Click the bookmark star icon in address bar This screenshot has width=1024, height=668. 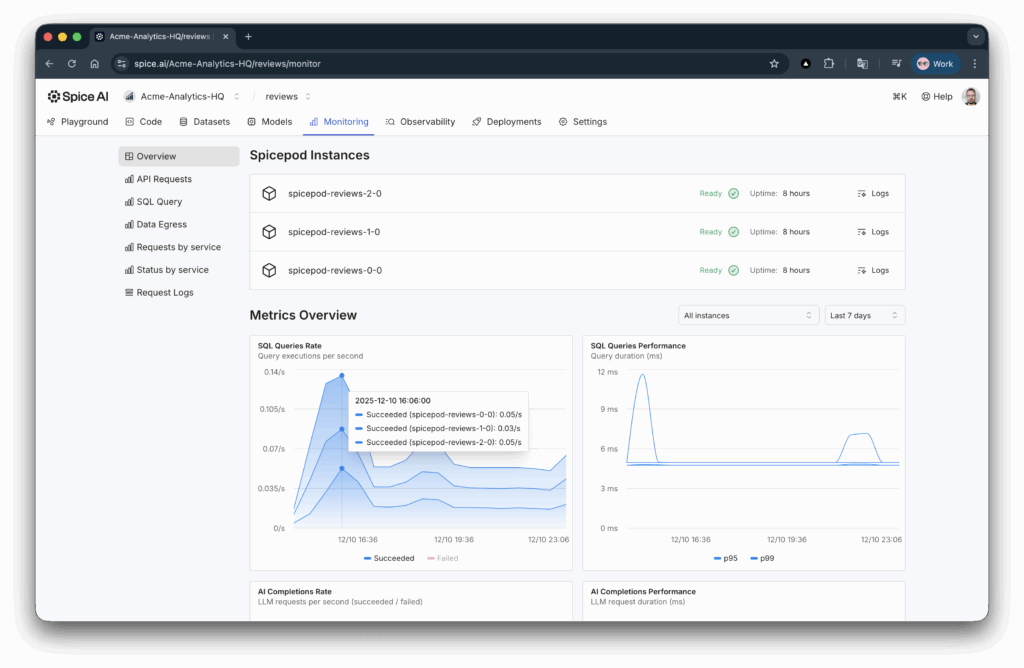pos(774,63)
